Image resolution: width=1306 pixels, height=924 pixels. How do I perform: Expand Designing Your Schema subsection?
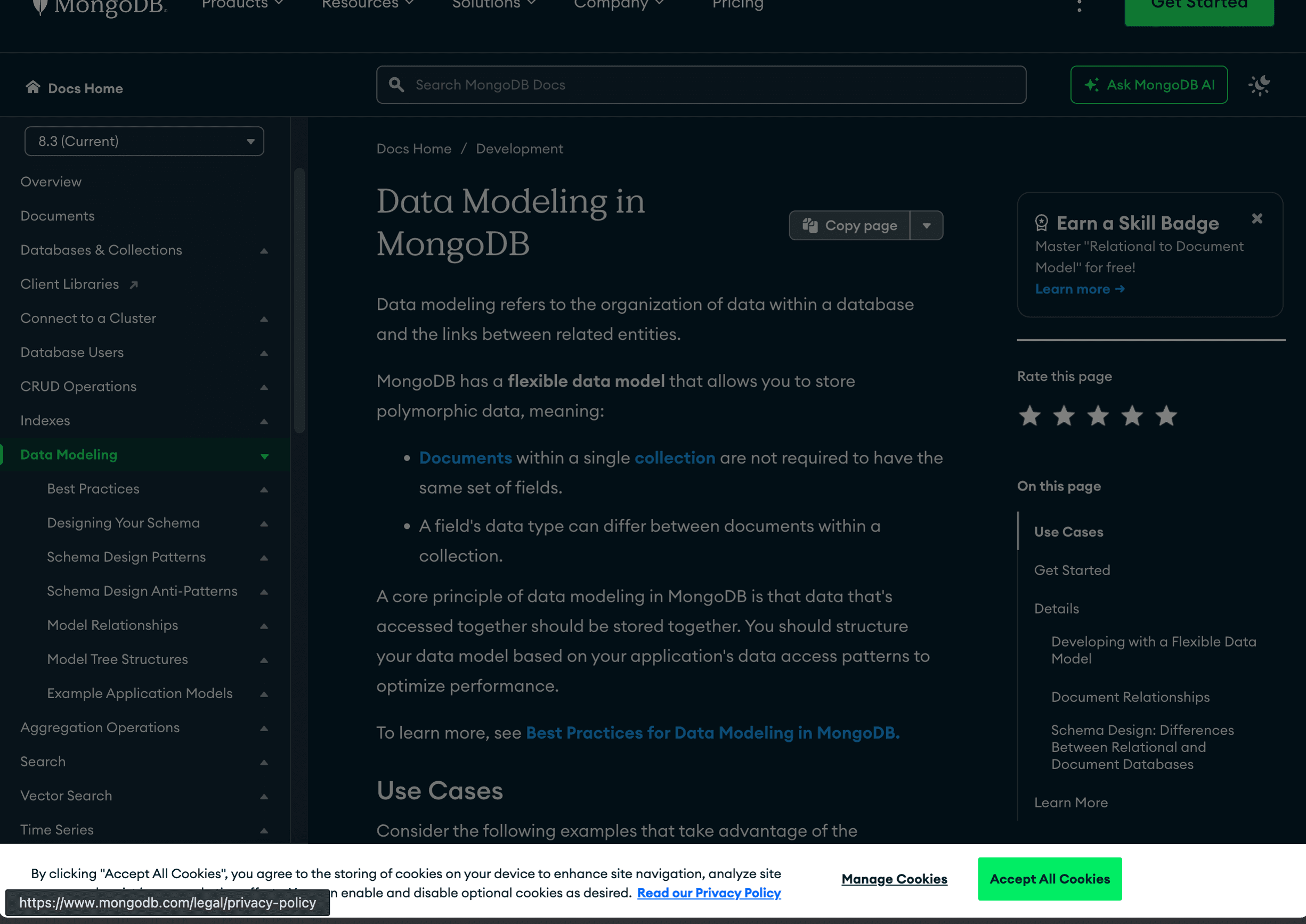point(264,524)
